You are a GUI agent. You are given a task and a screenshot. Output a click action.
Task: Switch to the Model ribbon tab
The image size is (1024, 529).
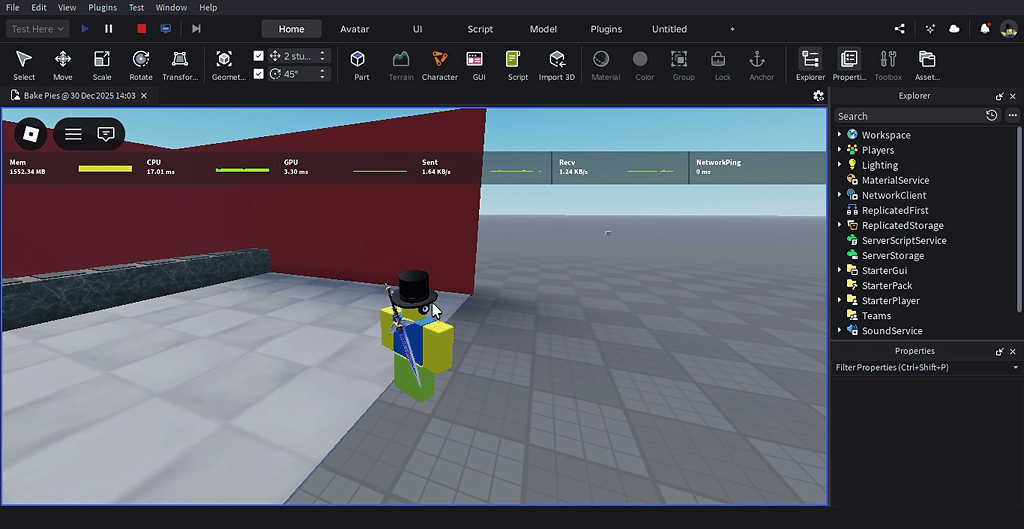pyautogui.click(x=543, y=29)
